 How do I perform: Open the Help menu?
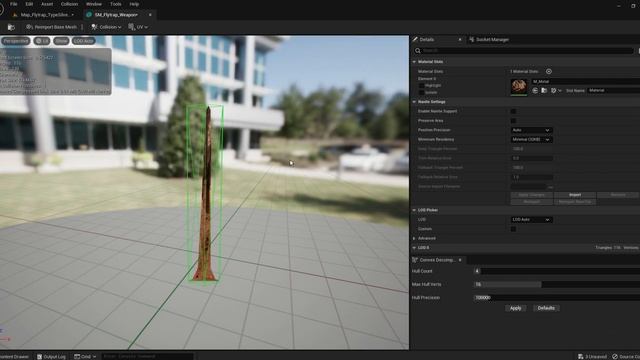134,4
